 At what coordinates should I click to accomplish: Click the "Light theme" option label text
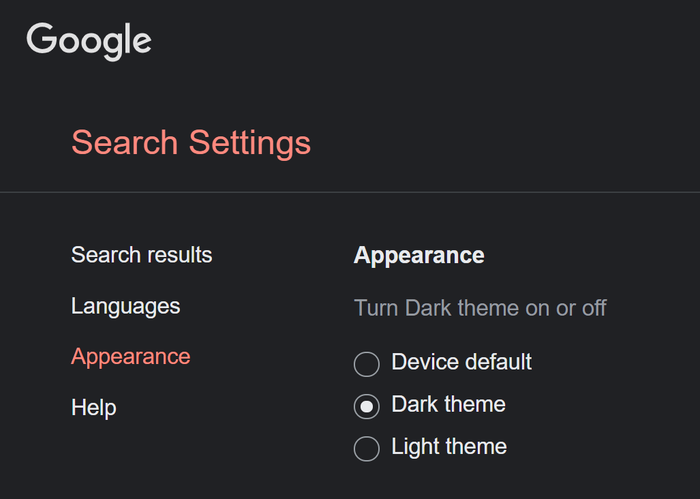(x=449, y=447)
